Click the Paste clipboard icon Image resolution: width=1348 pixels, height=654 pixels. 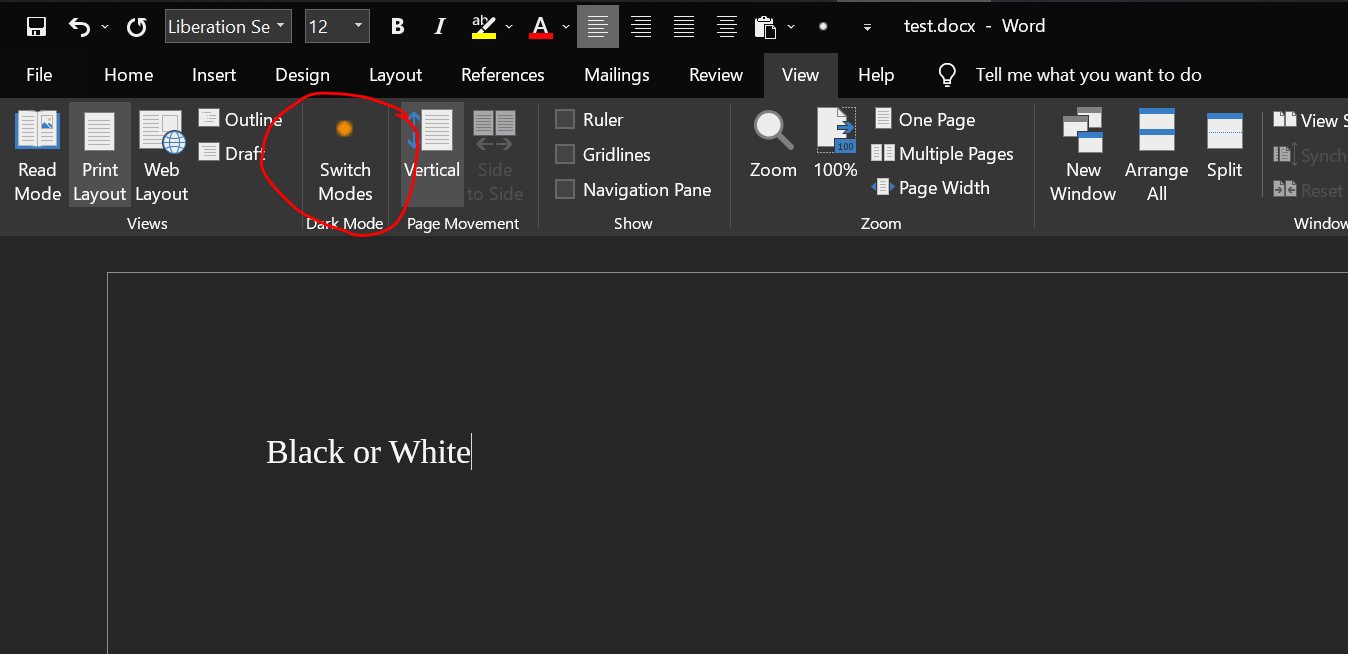tap(766, 27)
